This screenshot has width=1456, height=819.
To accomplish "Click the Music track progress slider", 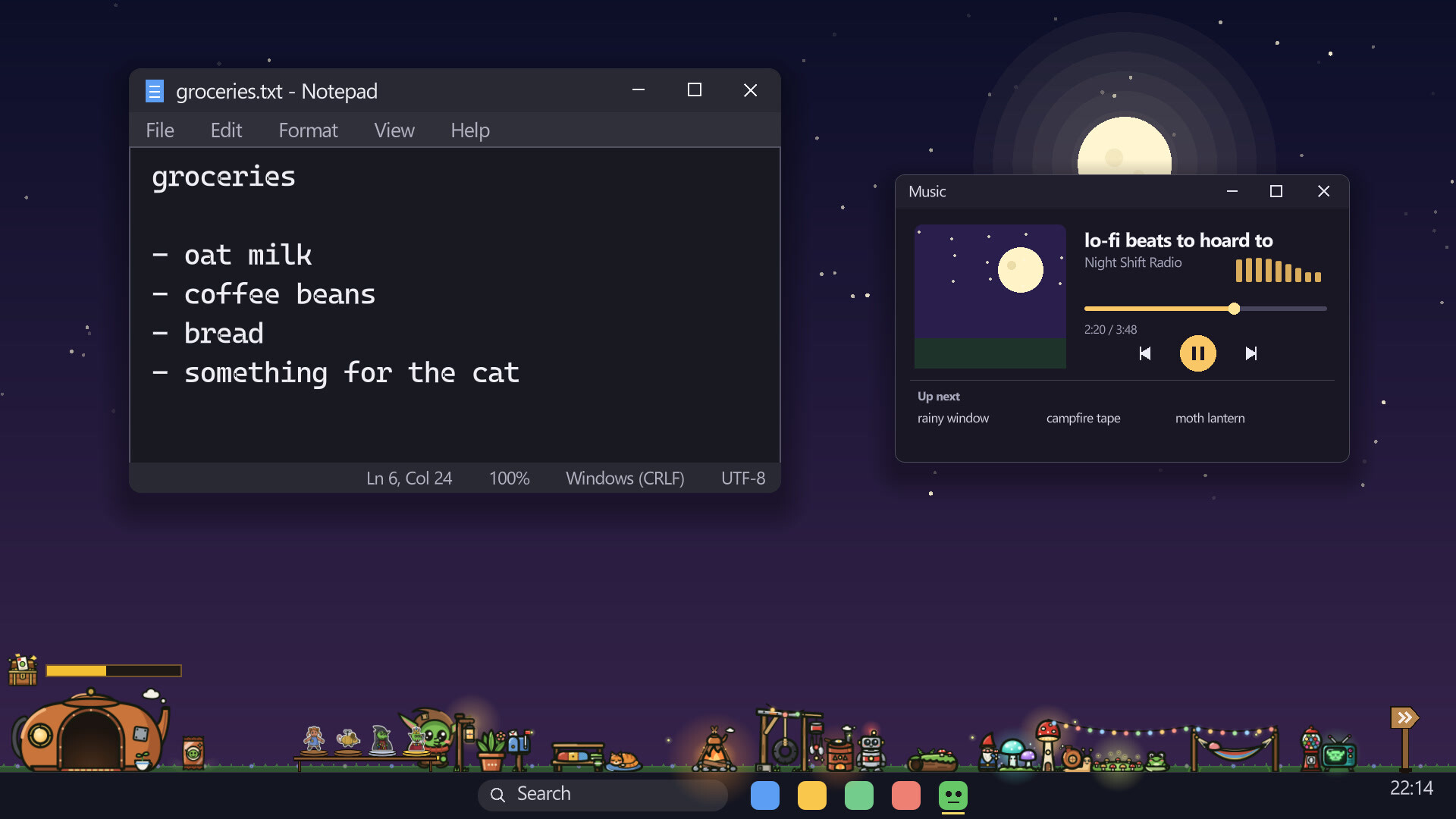I will (1206, 309).
